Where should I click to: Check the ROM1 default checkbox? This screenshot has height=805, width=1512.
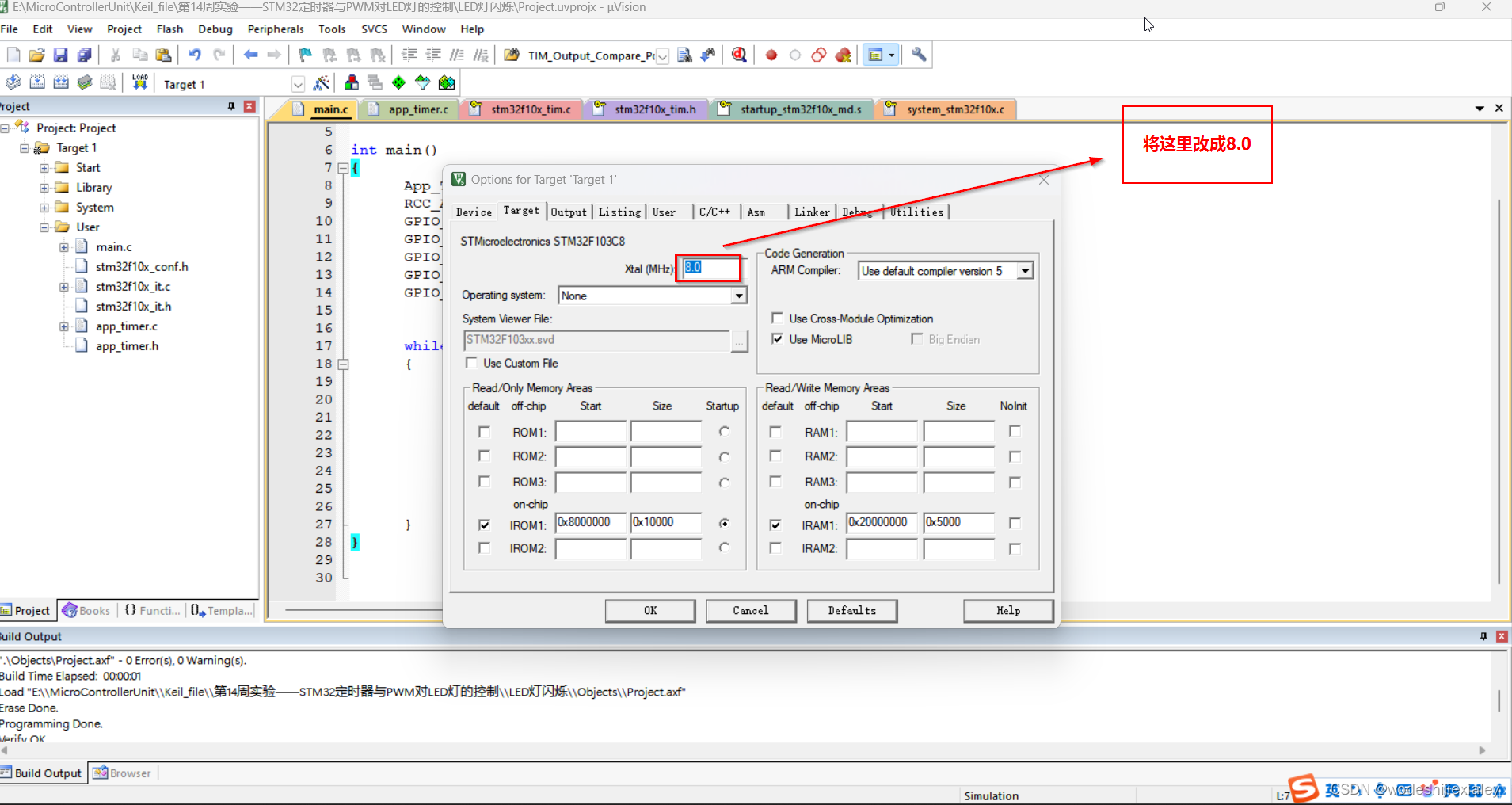[484, 432]
